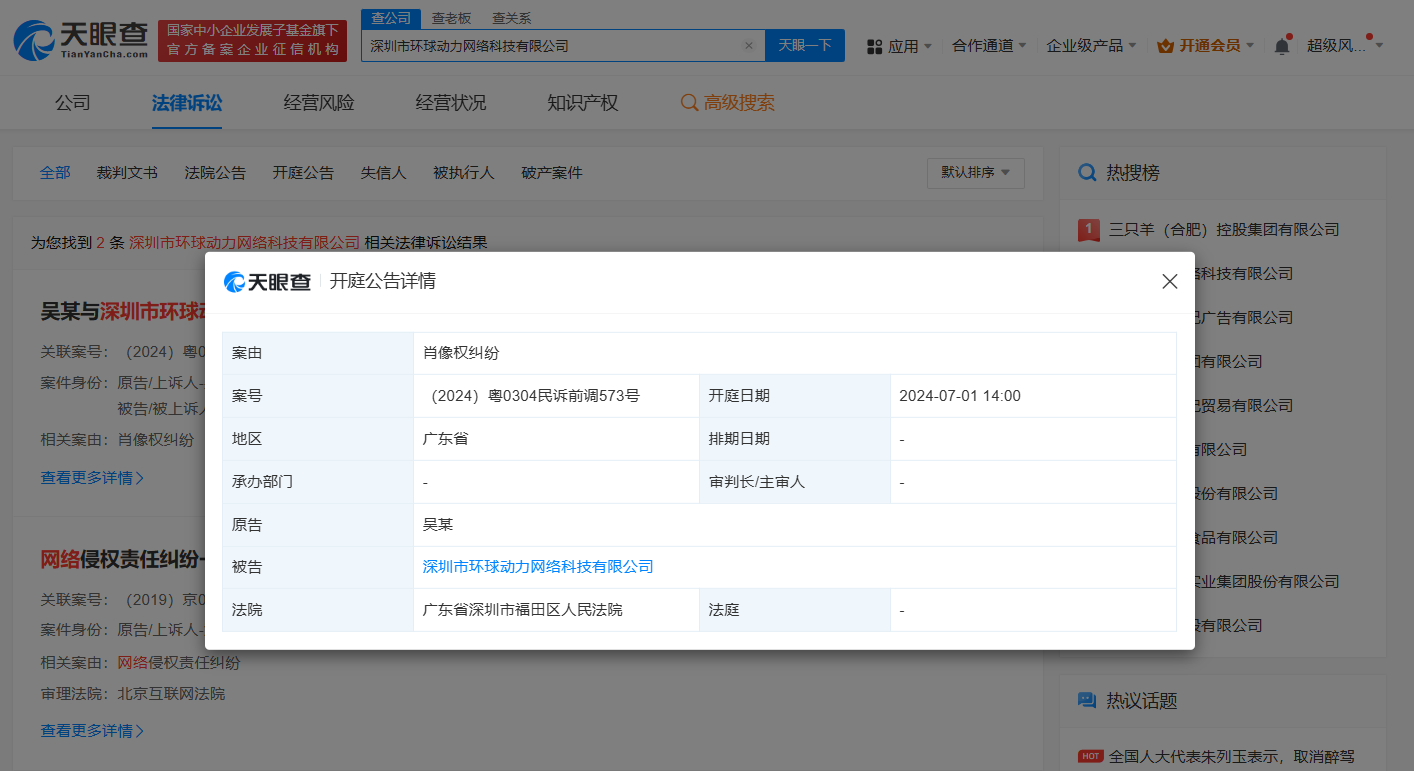Switch to the 查老板 search tab
The height and width of the screenshot is (771, 1414).
452,18
